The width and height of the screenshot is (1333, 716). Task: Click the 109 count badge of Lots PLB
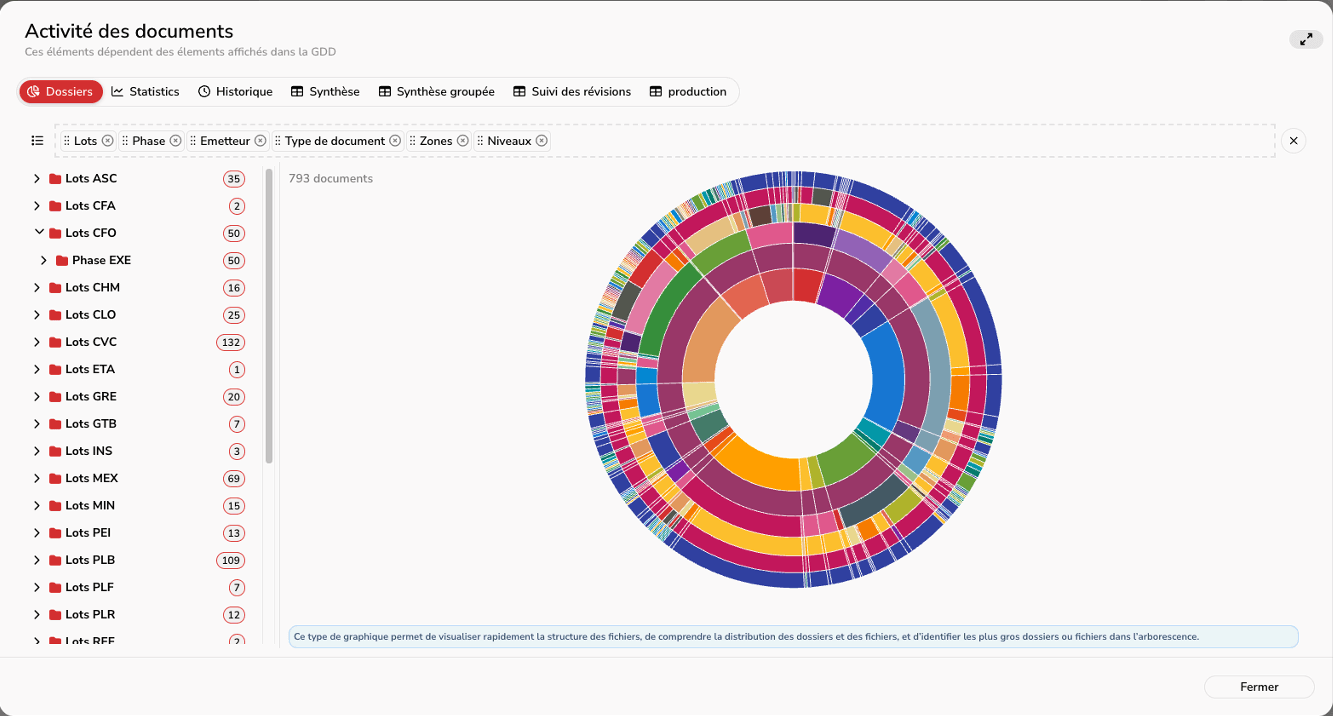230,560
